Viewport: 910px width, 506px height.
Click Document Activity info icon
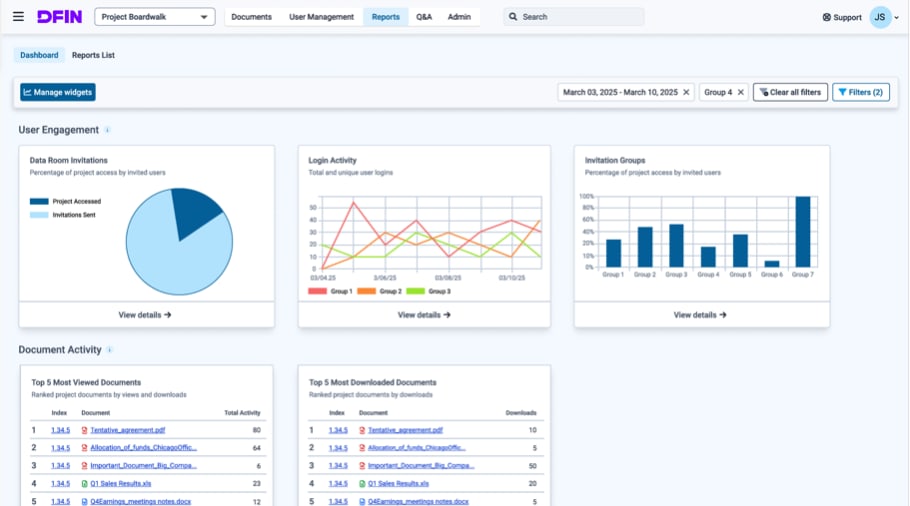click(110, 350)
